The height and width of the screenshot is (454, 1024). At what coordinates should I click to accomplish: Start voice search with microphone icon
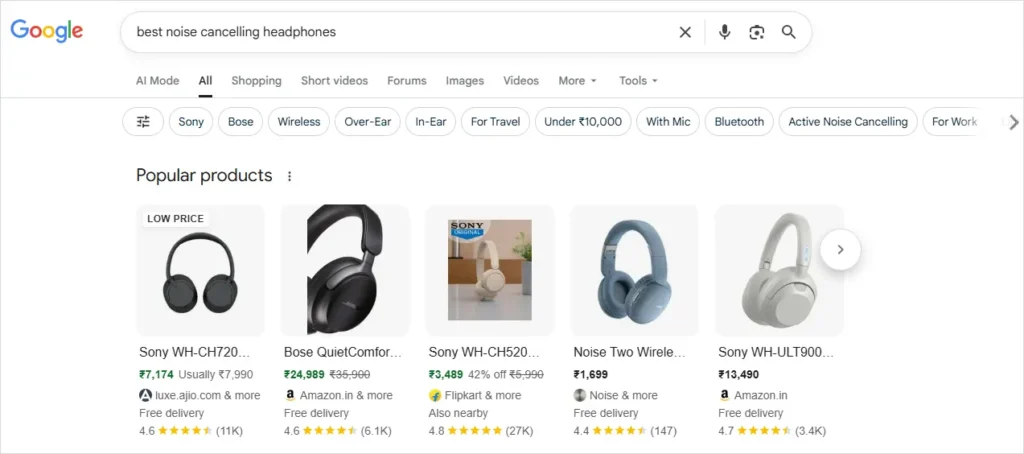tap(725, 32)
